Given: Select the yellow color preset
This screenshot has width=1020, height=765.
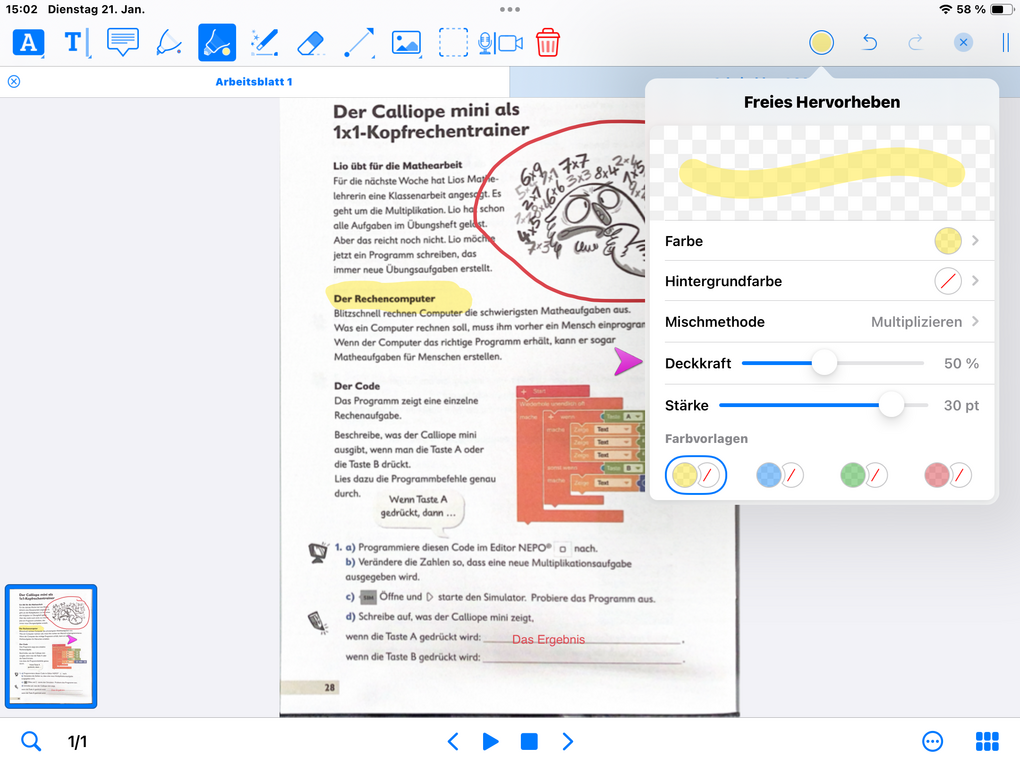Looking at the screenshot, I should pos(695,475).
